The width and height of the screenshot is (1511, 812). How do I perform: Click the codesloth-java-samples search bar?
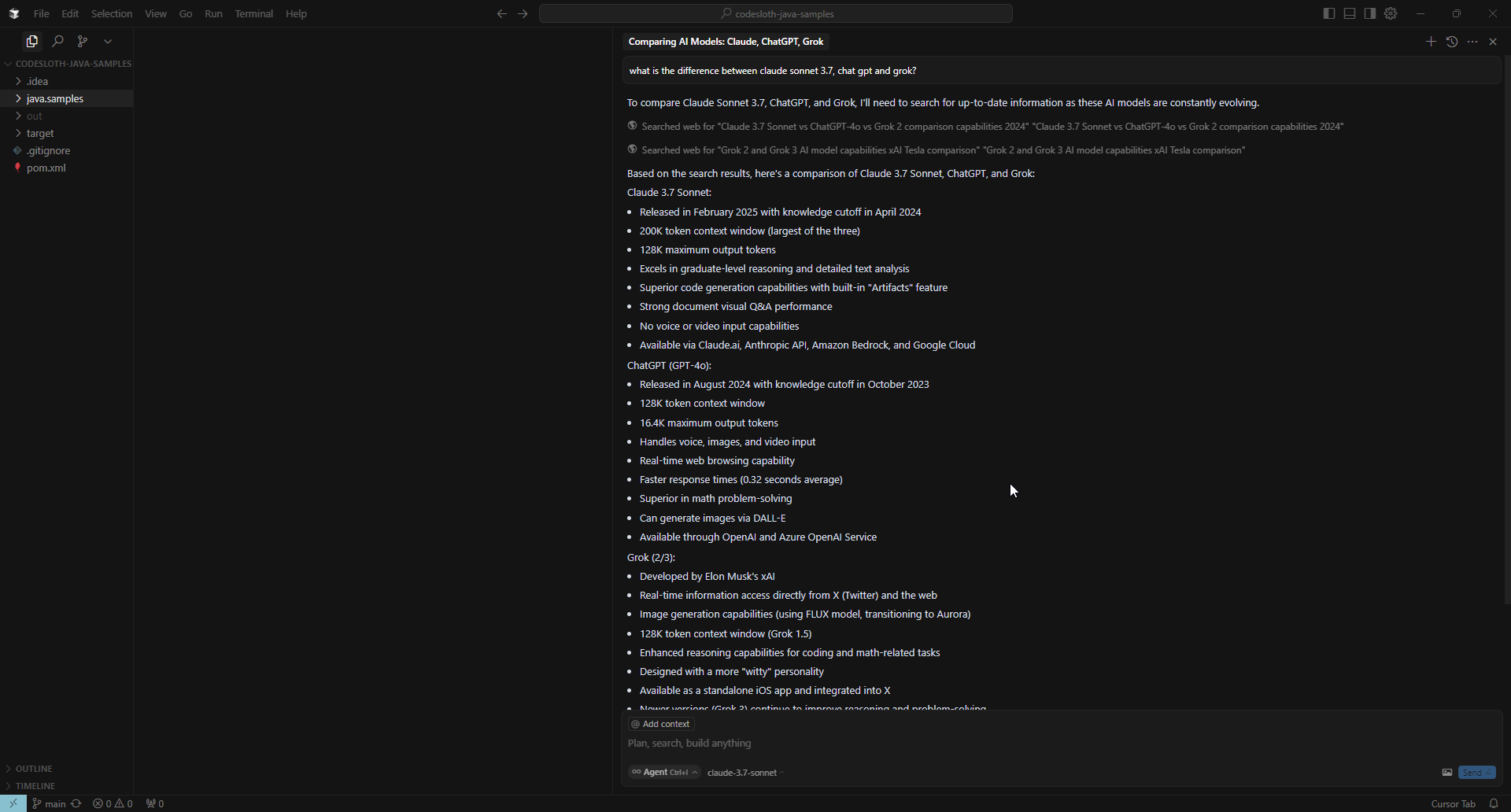click(776, 13)
